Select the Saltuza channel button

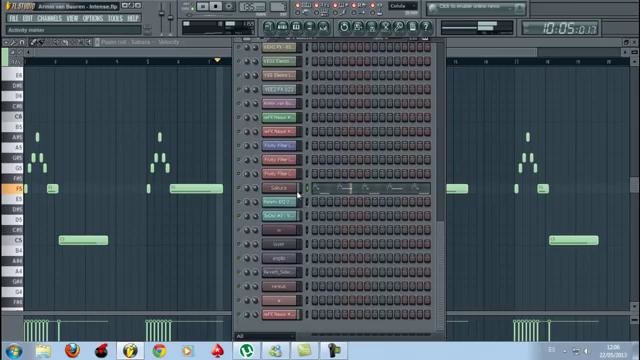point(279,188)
